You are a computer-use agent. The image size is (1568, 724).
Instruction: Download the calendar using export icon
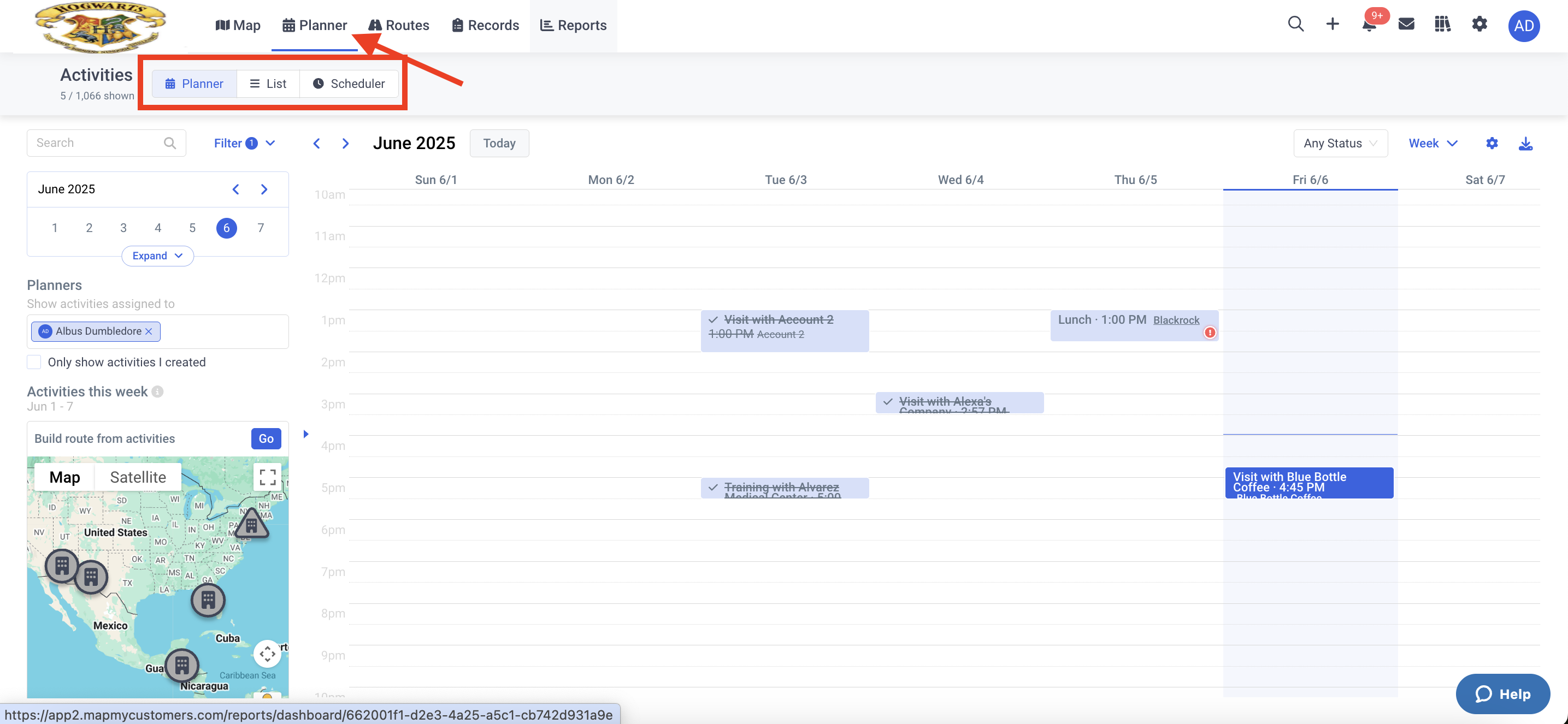[1525, 144]
